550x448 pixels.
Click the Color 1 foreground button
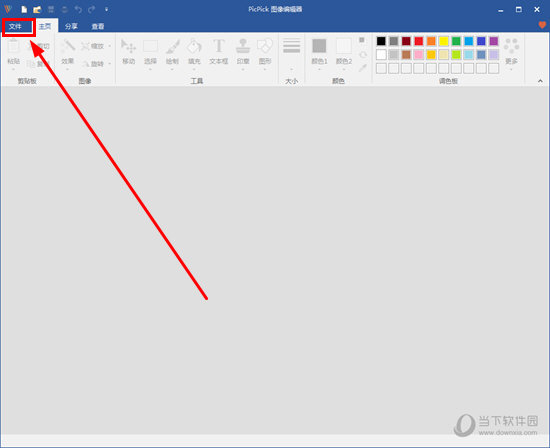(x=319, y=53)
